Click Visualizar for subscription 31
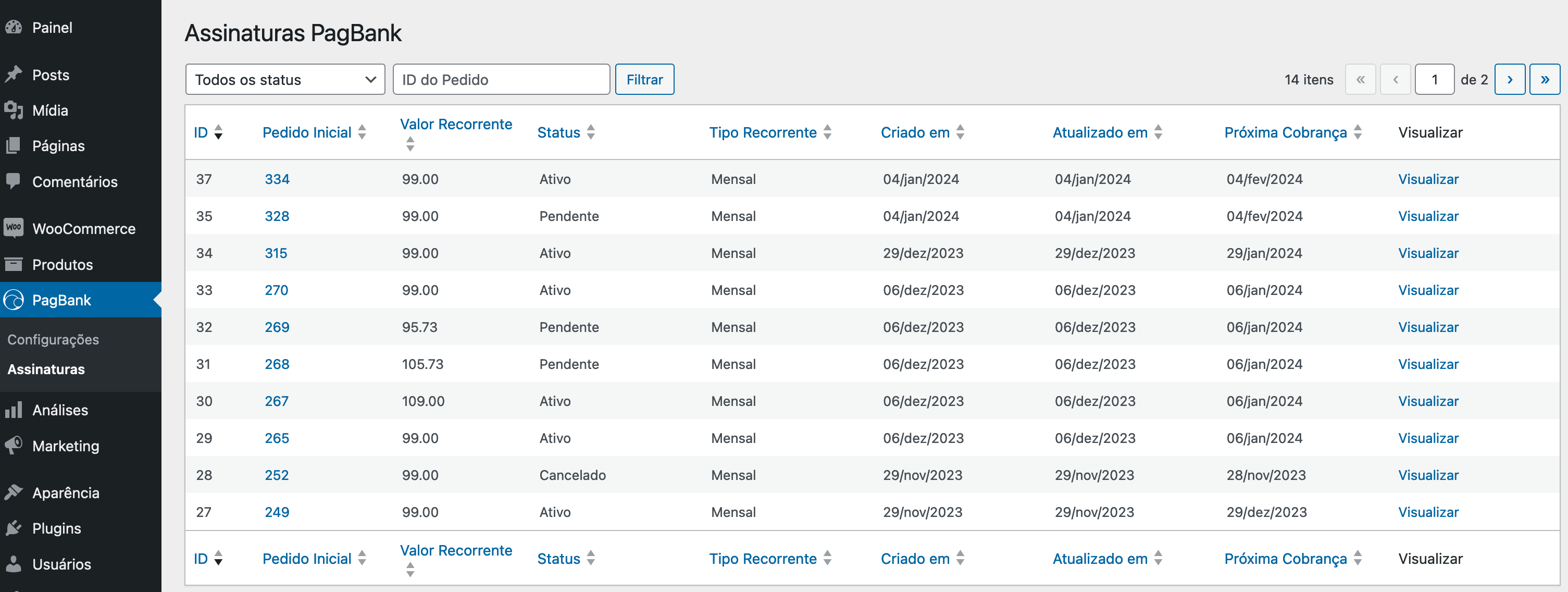Screen dimensions: 1568x592 pos(1428,364)
